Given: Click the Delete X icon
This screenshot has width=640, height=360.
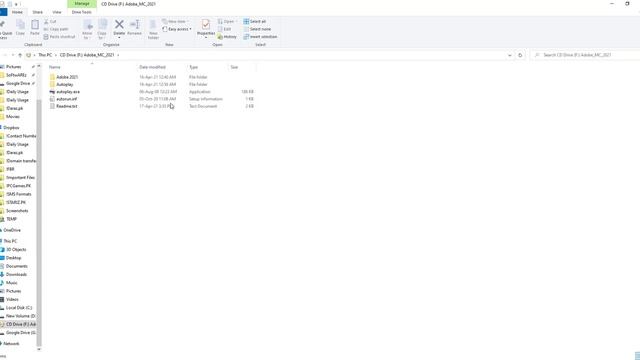Looking at the screenshot, I should click(119, 24).
